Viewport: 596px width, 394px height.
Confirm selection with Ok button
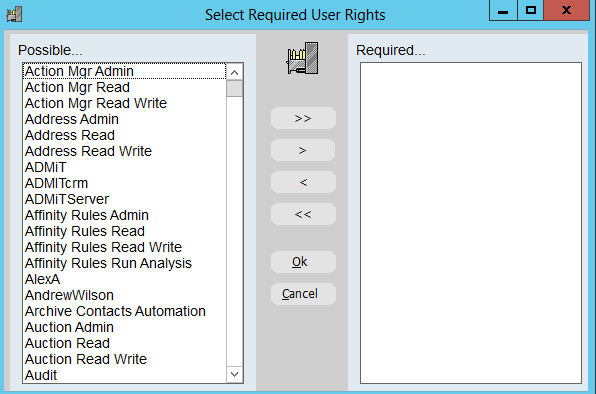tap(303, 262)
